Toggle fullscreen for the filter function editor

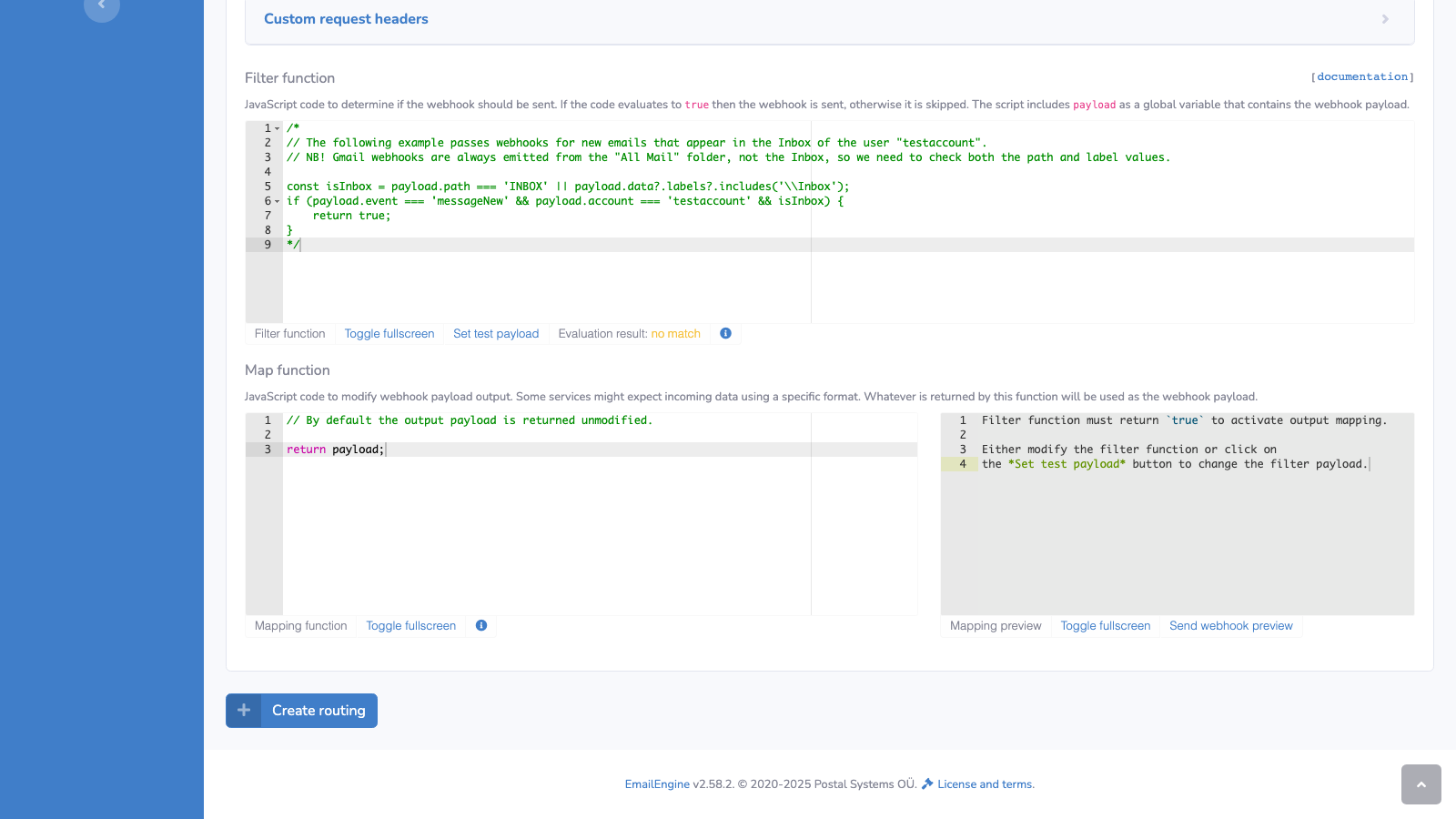point(389,333)
